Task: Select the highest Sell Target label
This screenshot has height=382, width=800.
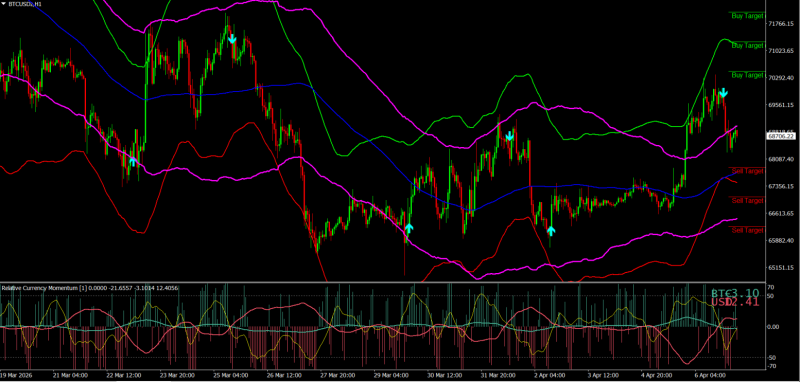Action: click(x=747, y=171)
